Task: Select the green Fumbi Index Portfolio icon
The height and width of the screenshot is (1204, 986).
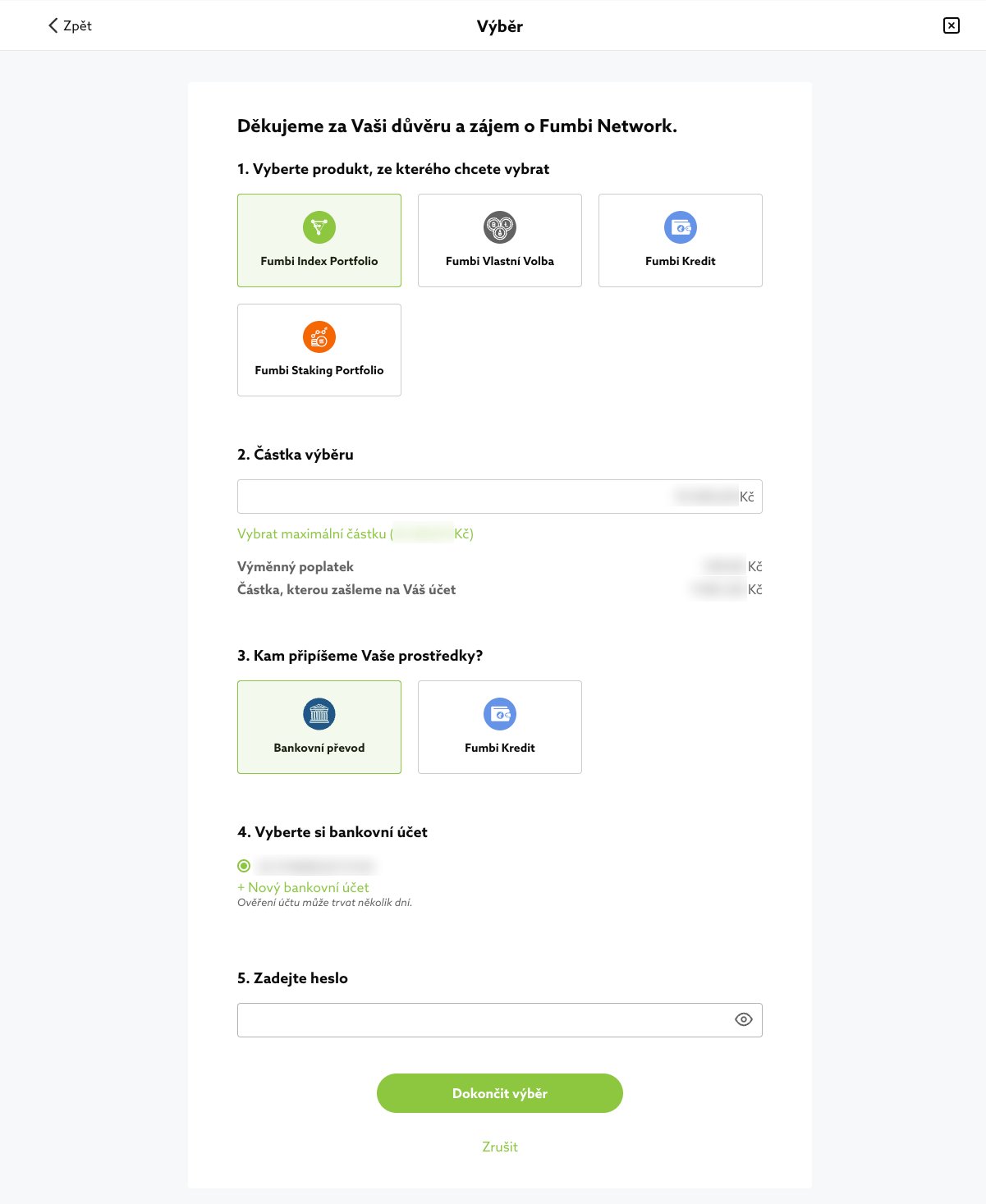Action: pos(319,227)
